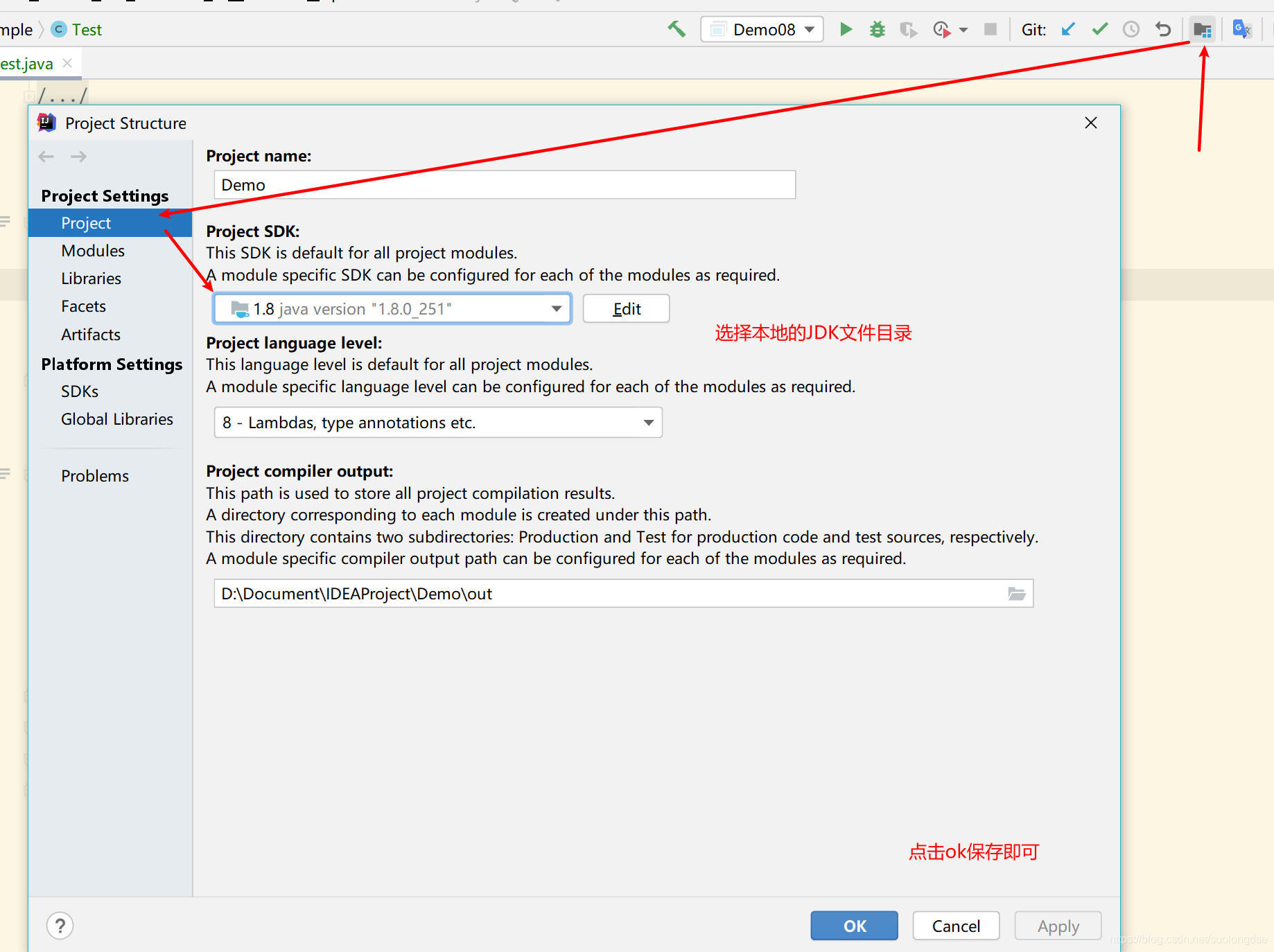1274x952 pixels.
Task: Open help with the question mark button
Action: click(x=60, y=926)
